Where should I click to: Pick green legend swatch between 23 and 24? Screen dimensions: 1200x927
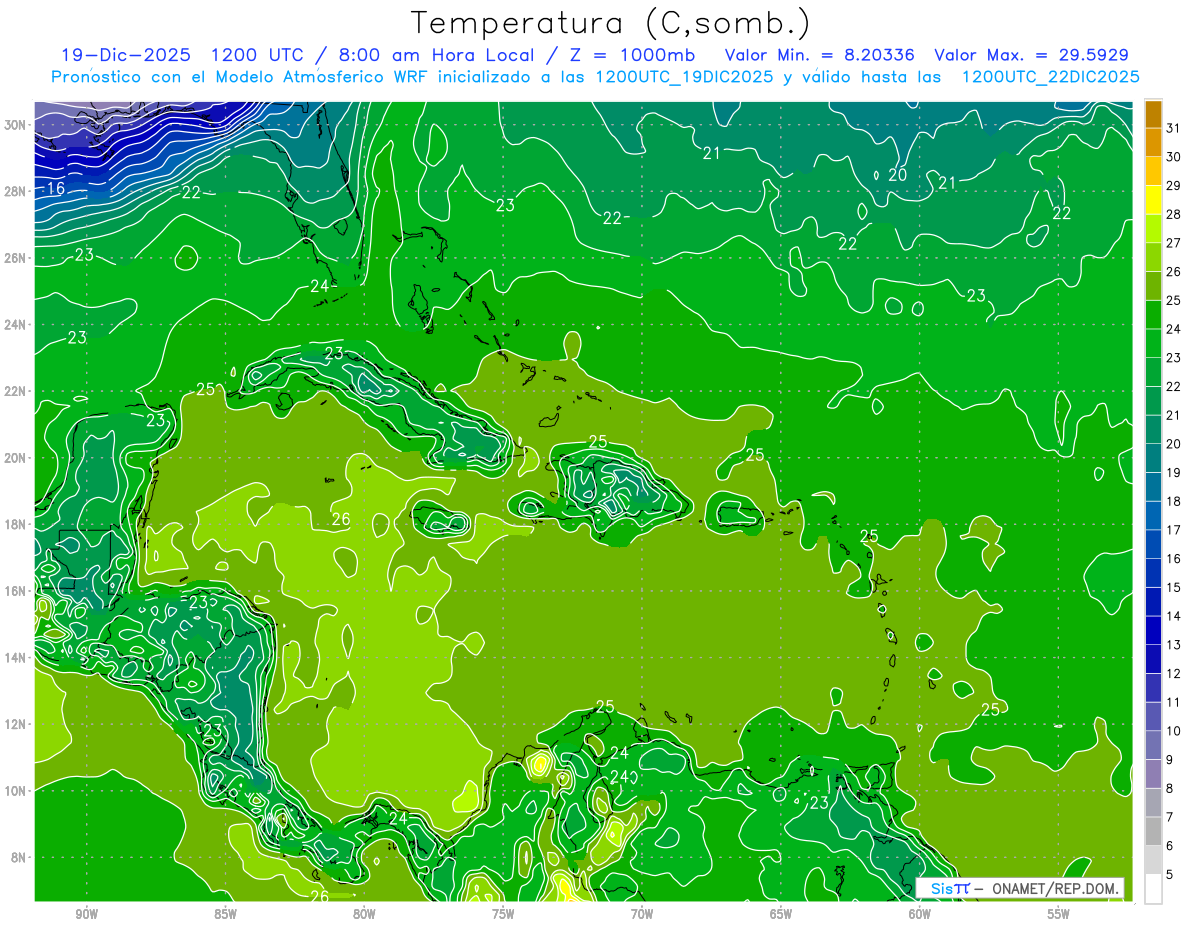(1153, 343)
